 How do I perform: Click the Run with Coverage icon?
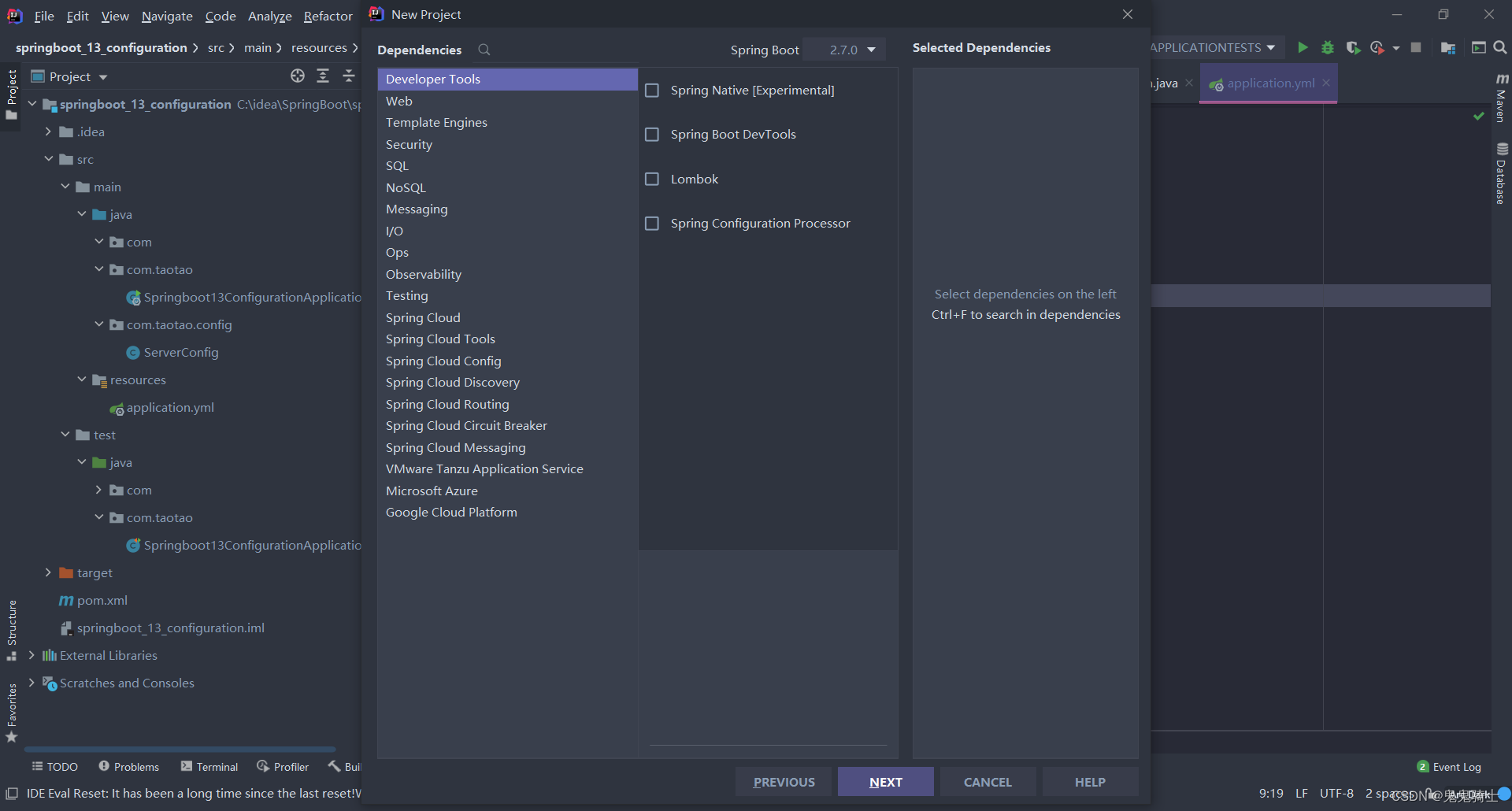coord(1353,48)
